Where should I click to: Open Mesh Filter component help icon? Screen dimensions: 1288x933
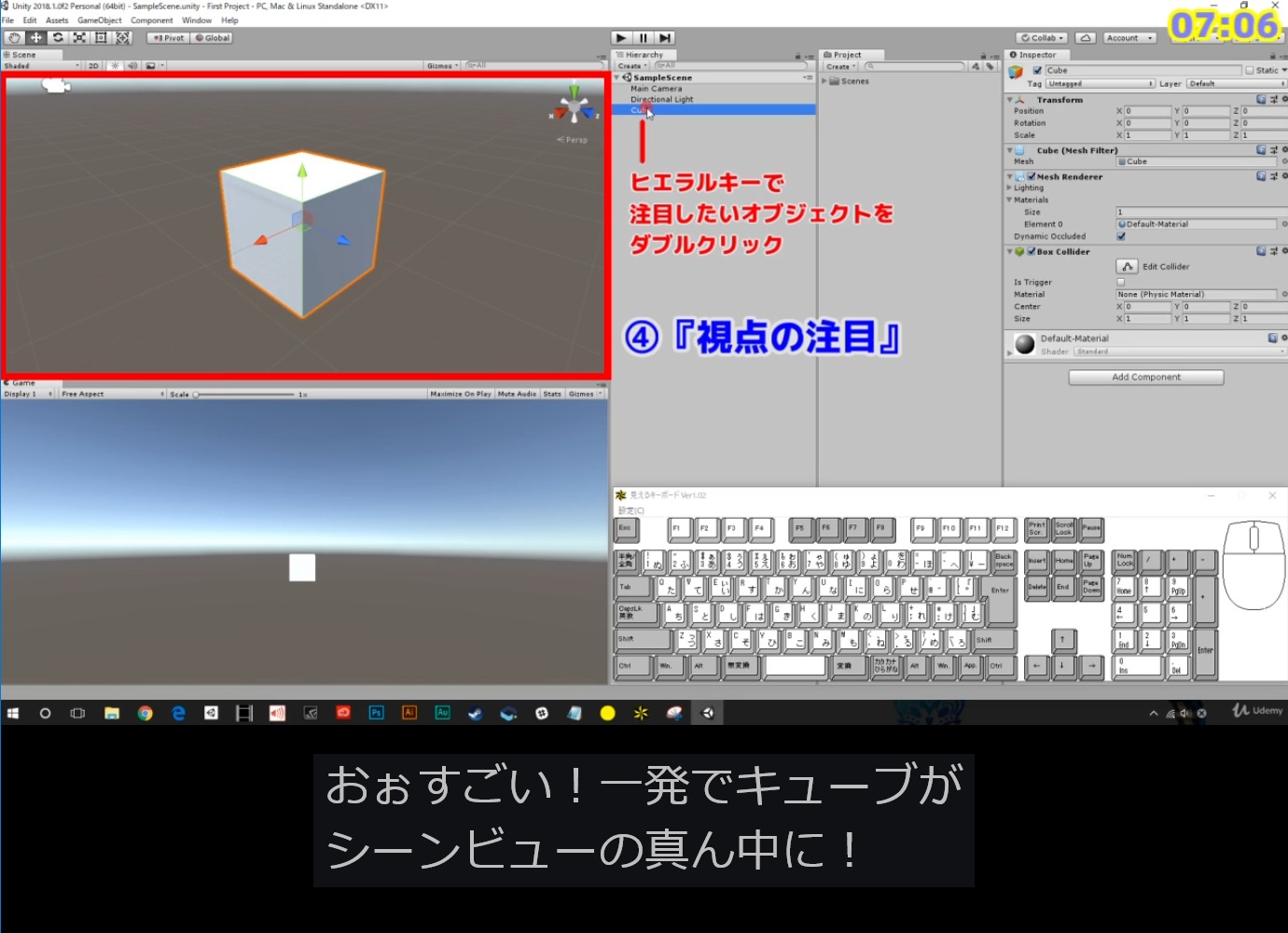click(1261, 149)
